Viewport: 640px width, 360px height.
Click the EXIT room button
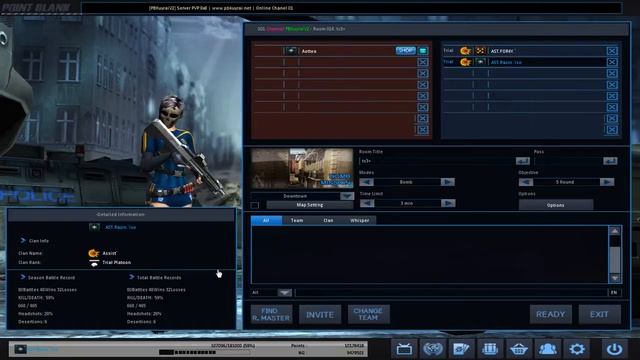599,314
